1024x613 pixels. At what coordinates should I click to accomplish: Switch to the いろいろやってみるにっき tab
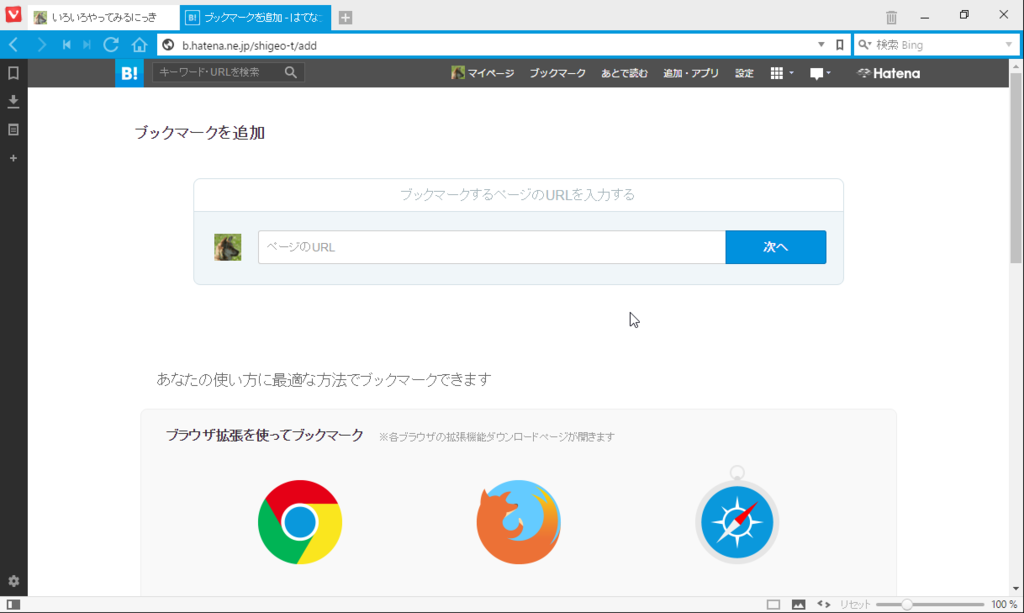(103, 18)
